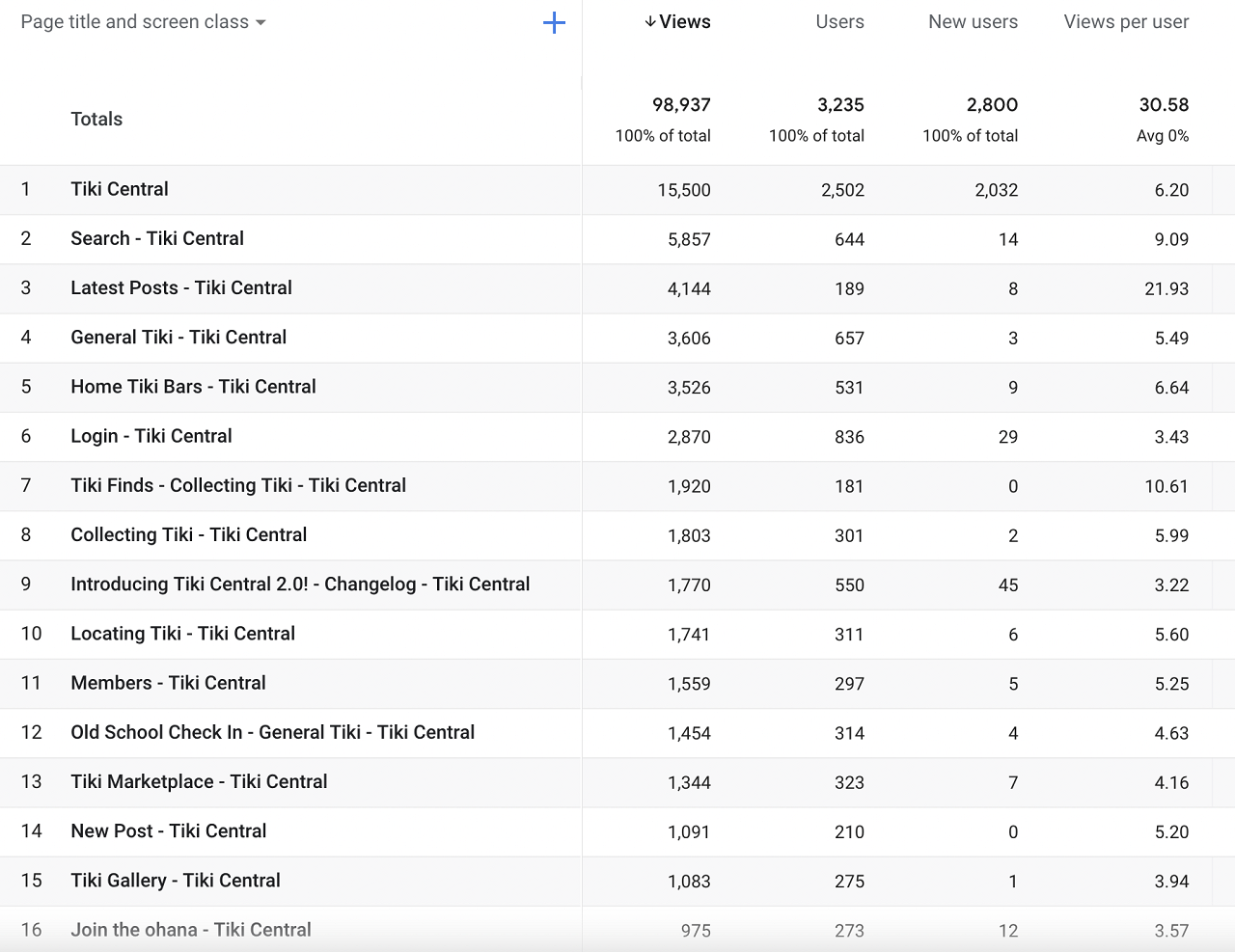Select Members - Tiki Central row

click(168, 683)
